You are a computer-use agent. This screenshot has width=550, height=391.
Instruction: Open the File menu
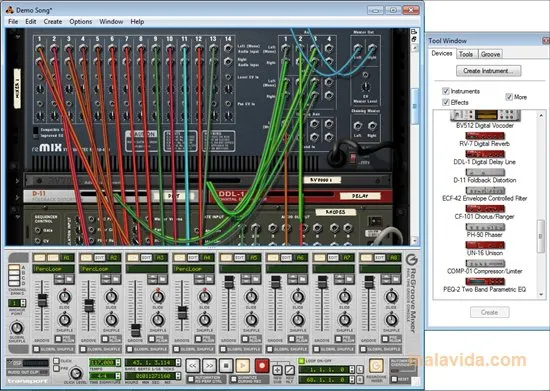click(x=13, y=22)
